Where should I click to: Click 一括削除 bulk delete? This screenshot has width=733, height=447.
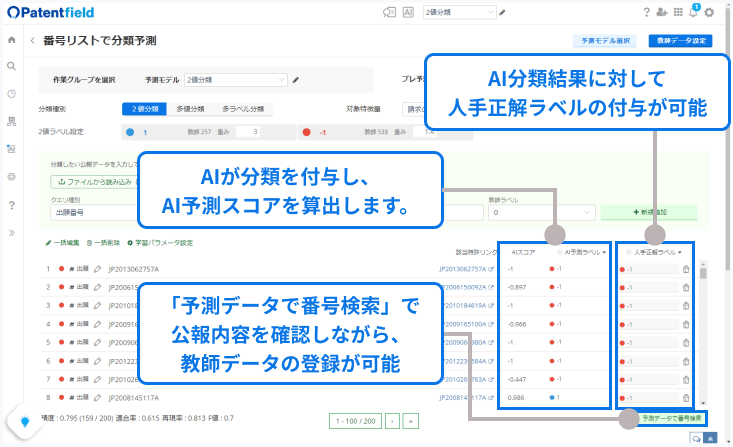pos(103,243)
